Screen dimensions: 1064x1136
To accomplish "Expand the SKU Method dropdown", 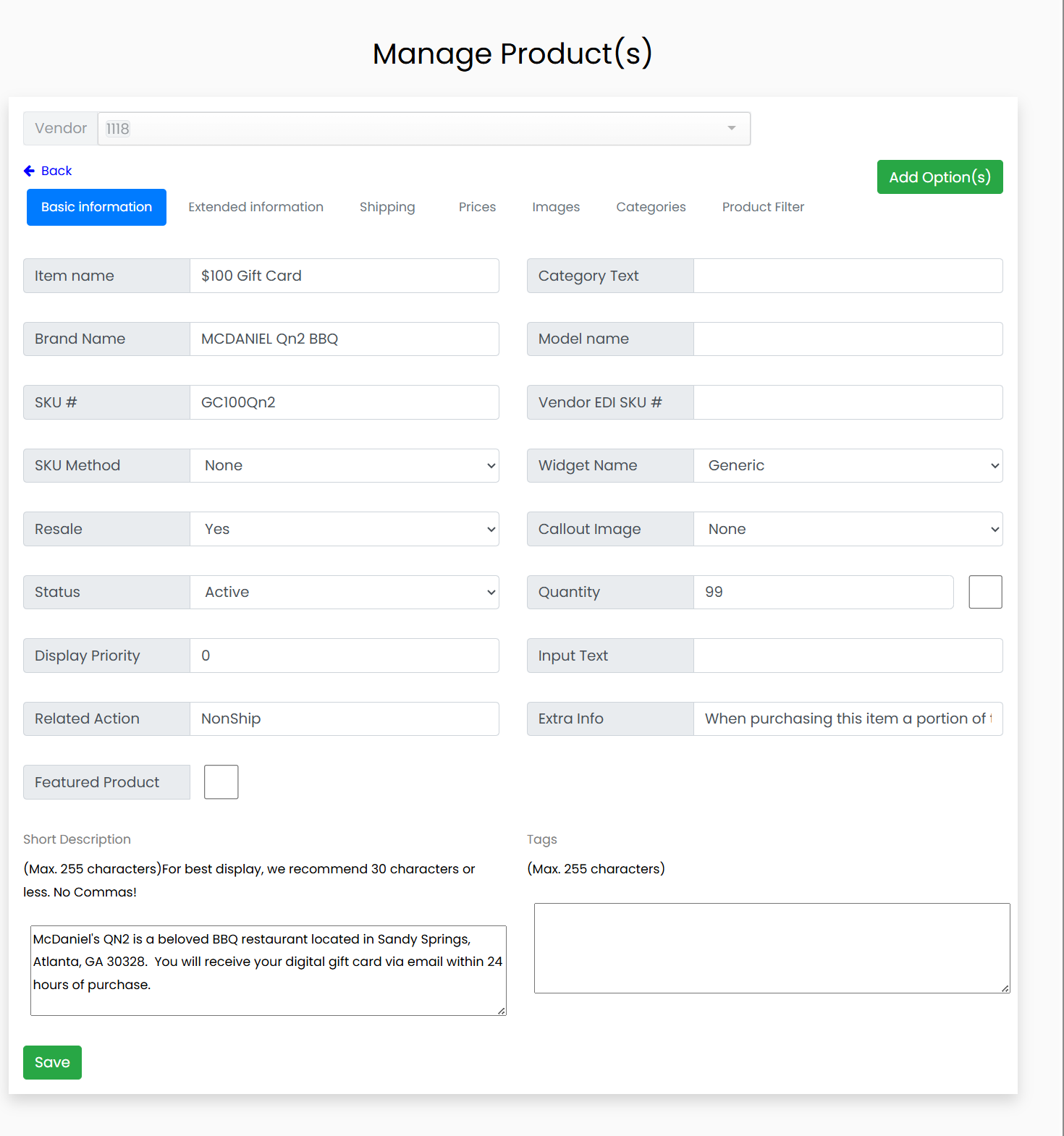I will tap(345, 466).
